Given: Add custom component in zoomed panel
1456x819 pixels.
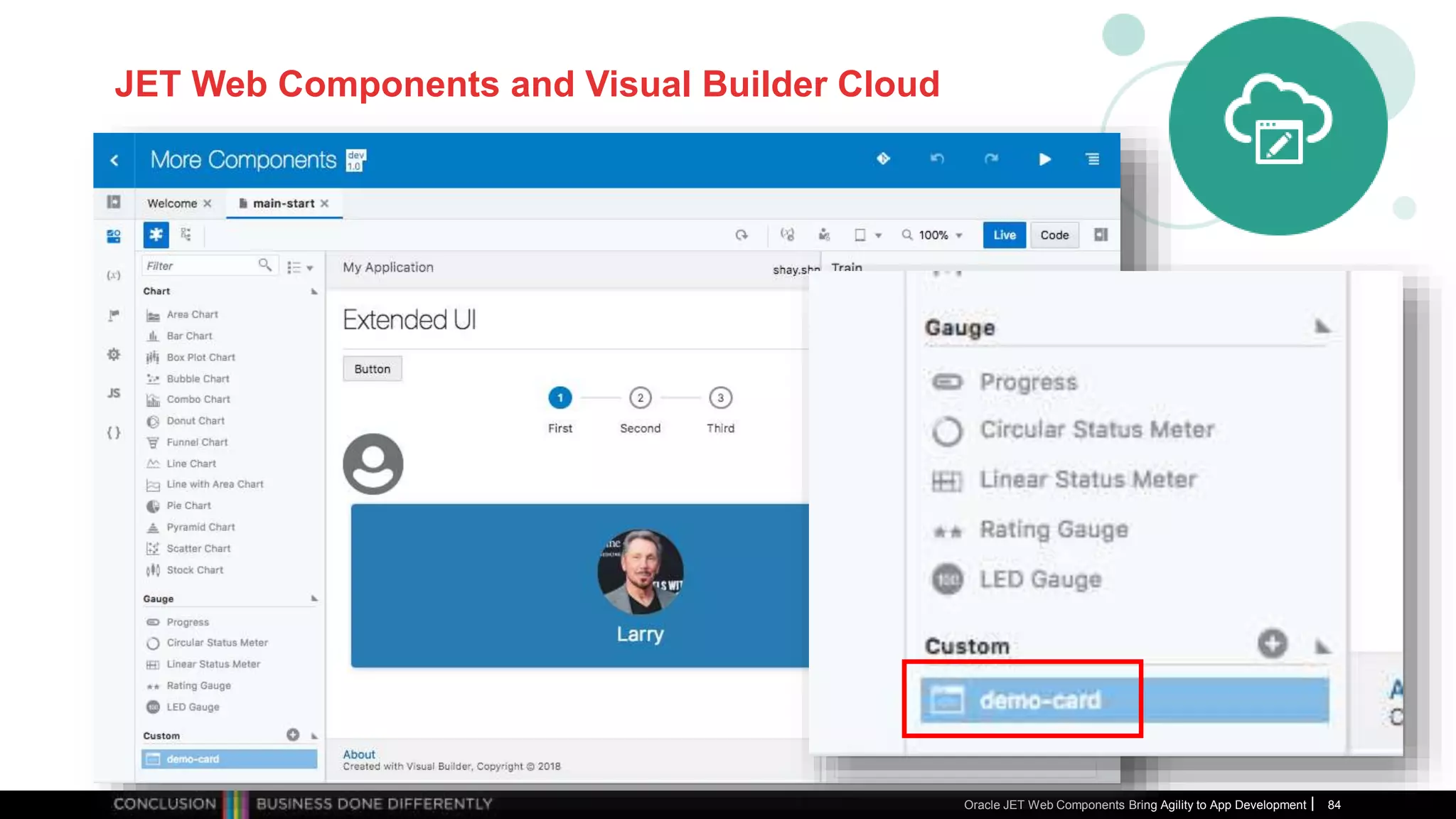Looking at the screenshot, I should (1273, 643).
